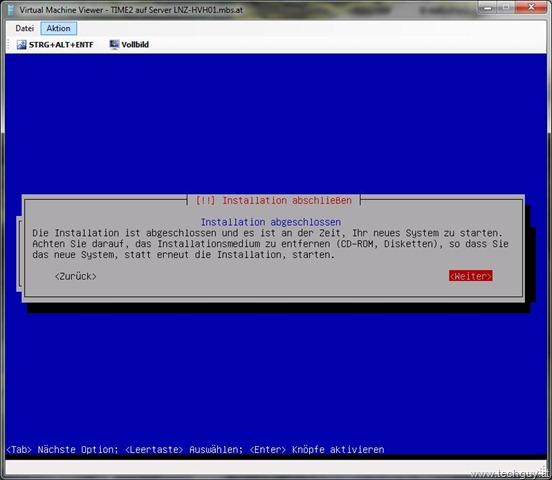The image size is (552, 480).
Task: Click the <Enter> Knöpfe aktivieren hint
Action: (317, 450)
